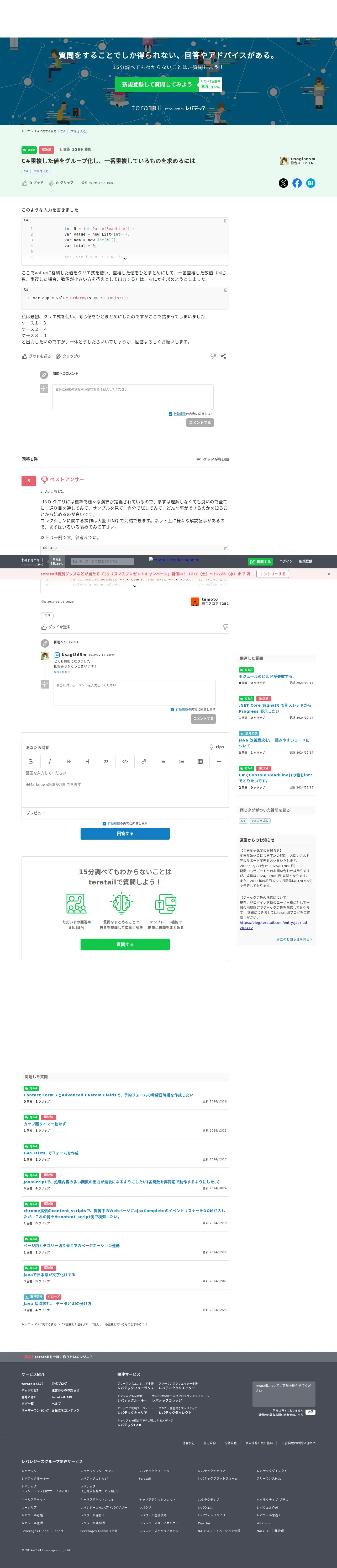Click the question comment textarea

click(x=133, y=397)
